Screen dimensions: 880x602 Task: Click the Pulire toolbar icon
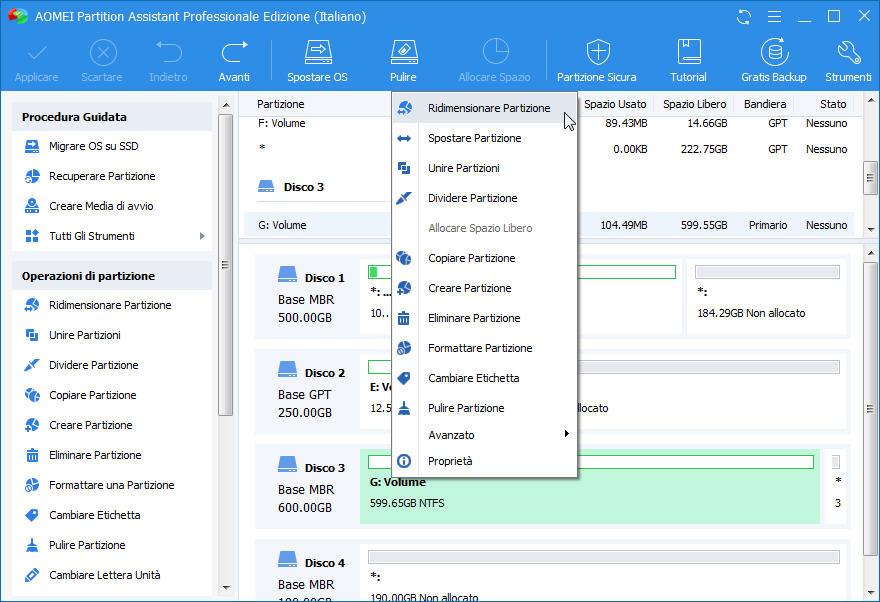(x=404, y=53)
